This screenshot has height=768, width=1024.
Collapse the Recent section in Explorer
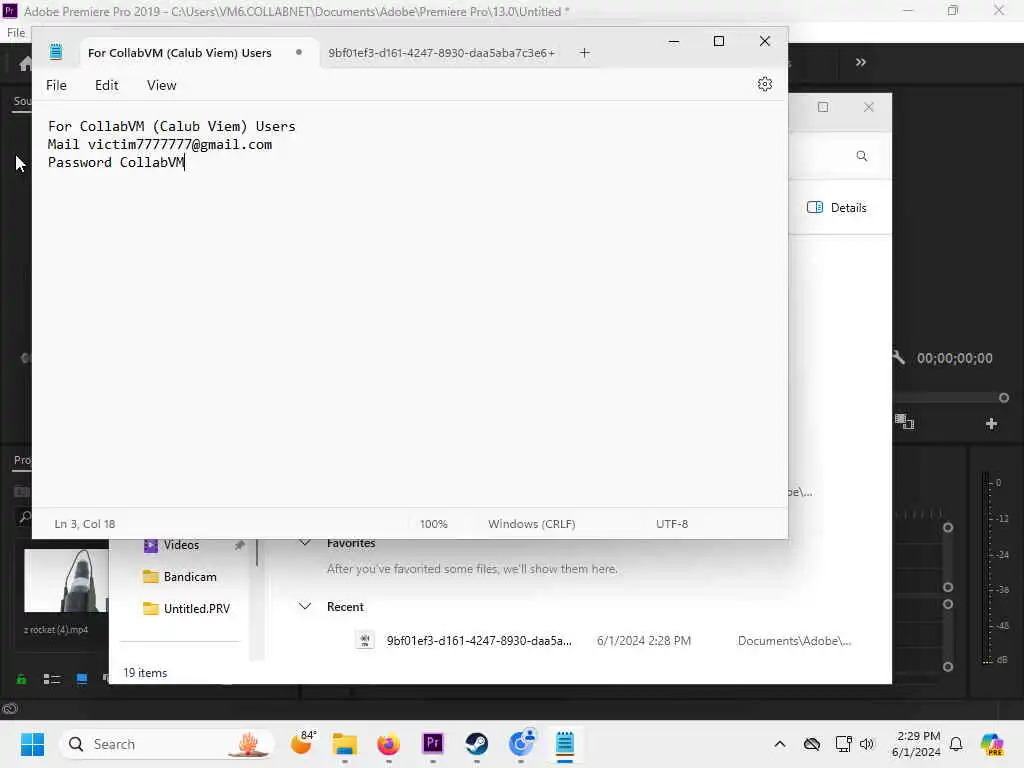click(x=304, y=607)
